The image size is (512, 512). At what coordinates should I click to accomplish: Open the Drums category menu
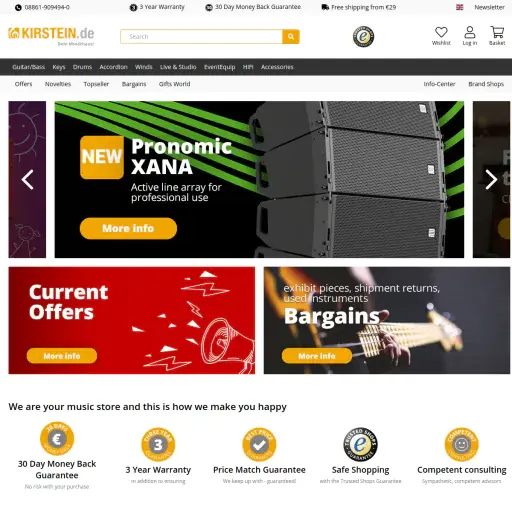tap(82, 67)
